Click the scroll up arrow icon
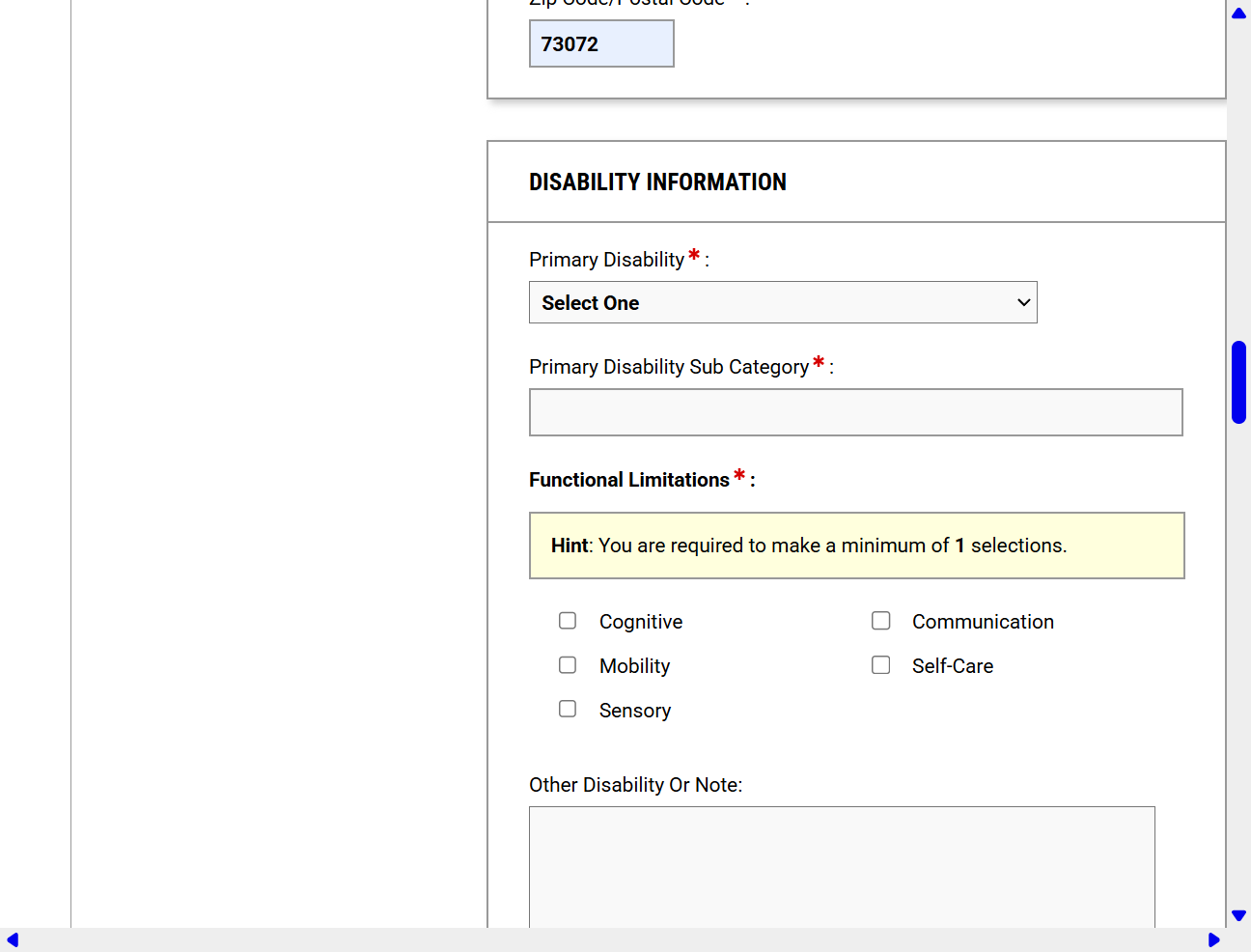This screenshot has height=952, width=1251. pos(1238,13)
